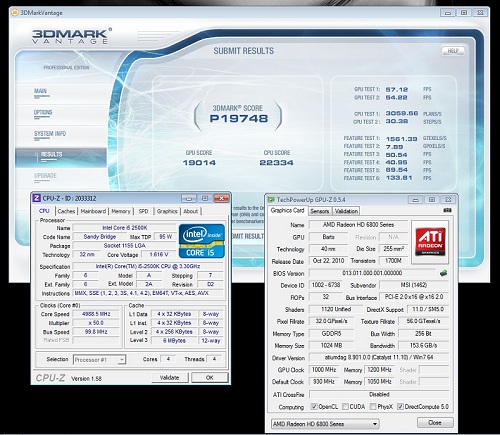Viewport: 500px width, 435px height.
Task: Click the partially hidden SUBMIT RESULTS button
Action: point(247,236)
